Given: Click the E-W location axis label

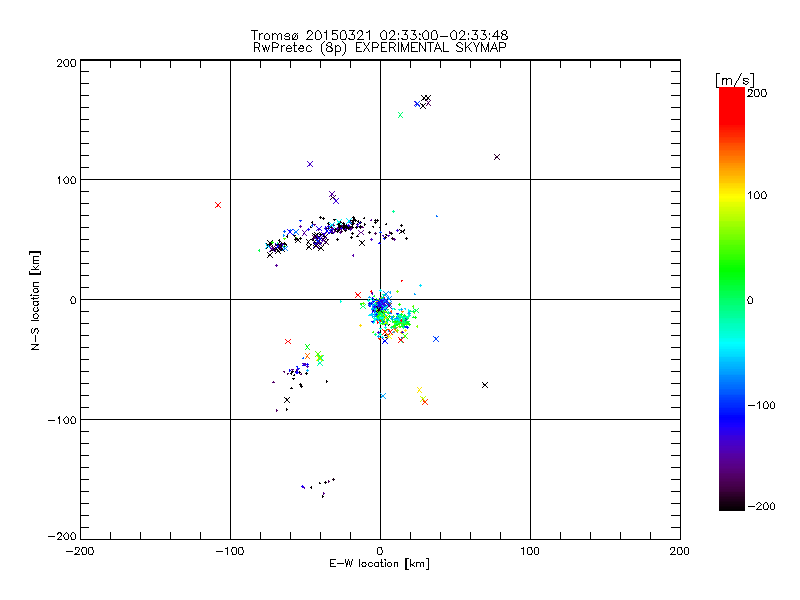Looking at the screenshot, I should 379,564.
